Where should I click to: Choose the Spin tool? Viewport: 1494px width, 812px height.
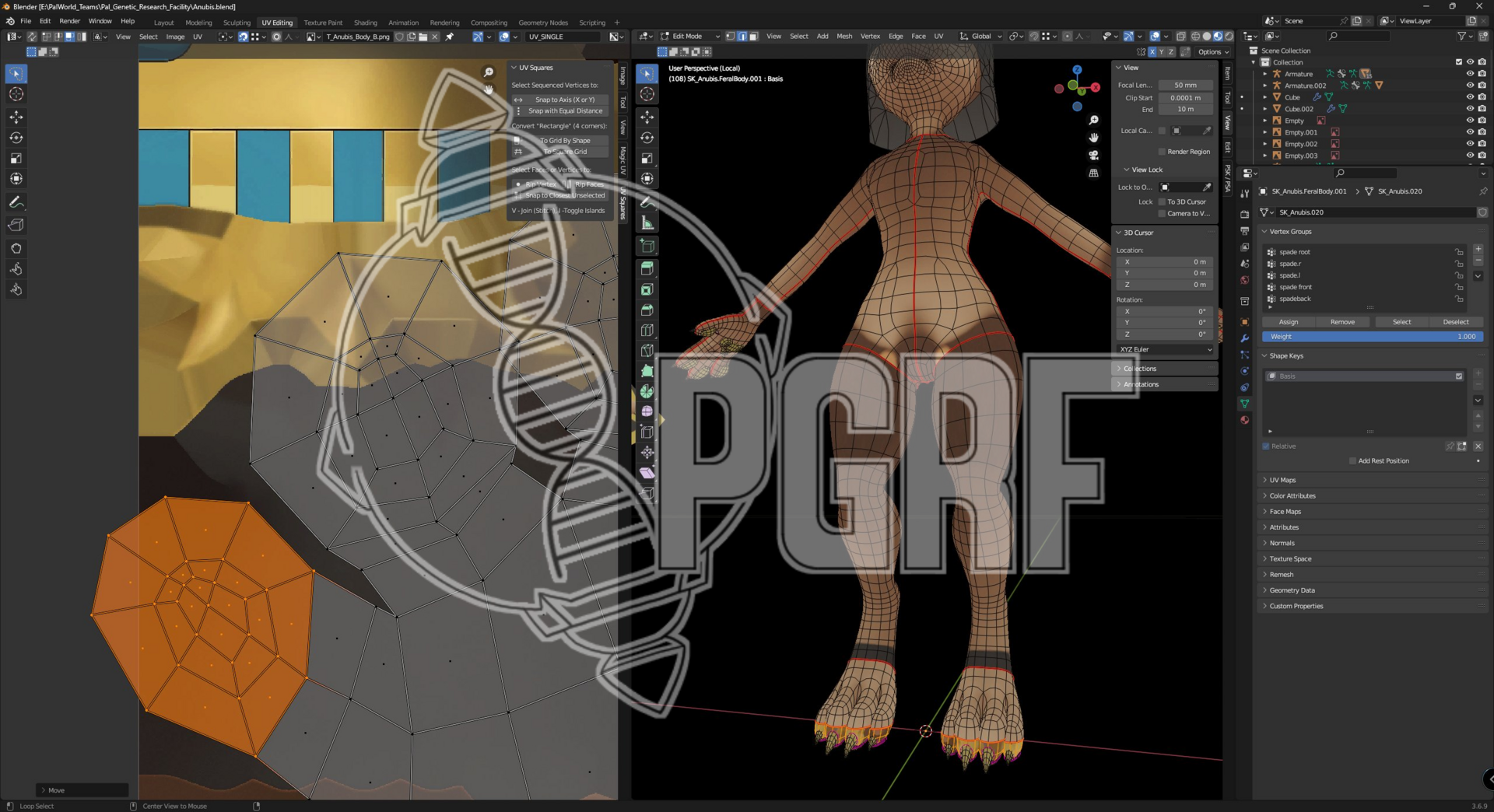coord(647,391)
